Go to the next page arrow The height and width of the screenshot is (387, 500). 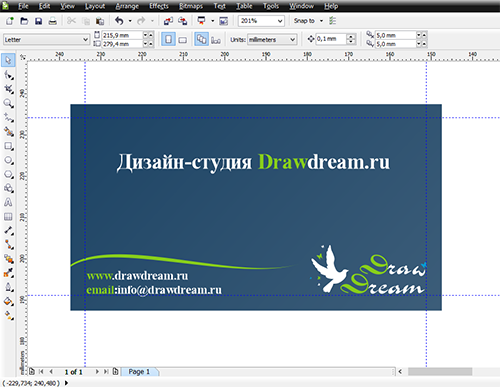[x=97, y=371]
